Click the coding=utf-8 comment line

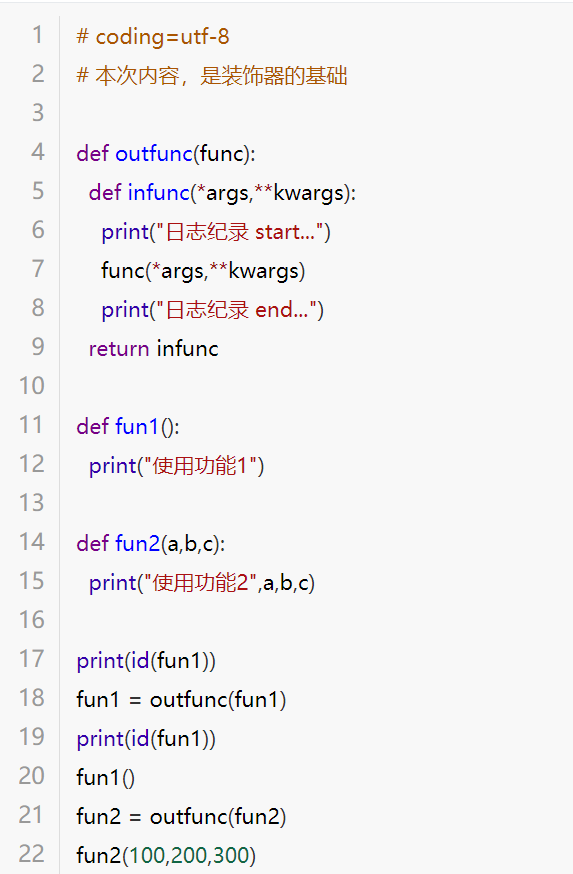[x=153, y=37]
